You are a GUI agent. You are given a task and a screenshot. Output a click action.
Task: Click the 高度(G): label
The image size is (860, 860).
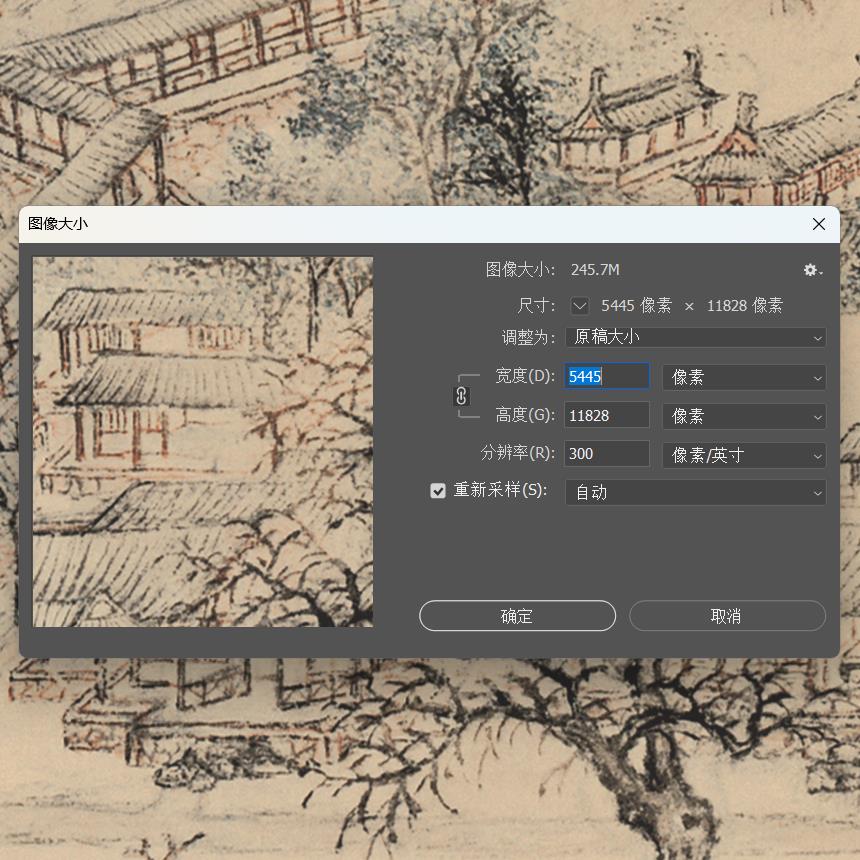525,415
